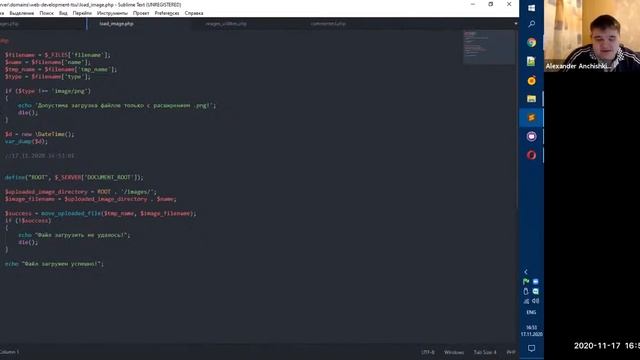Screen dimensions: 640x360
Task: Open File Explorer from the taskbar
Action: coord(531,99)
